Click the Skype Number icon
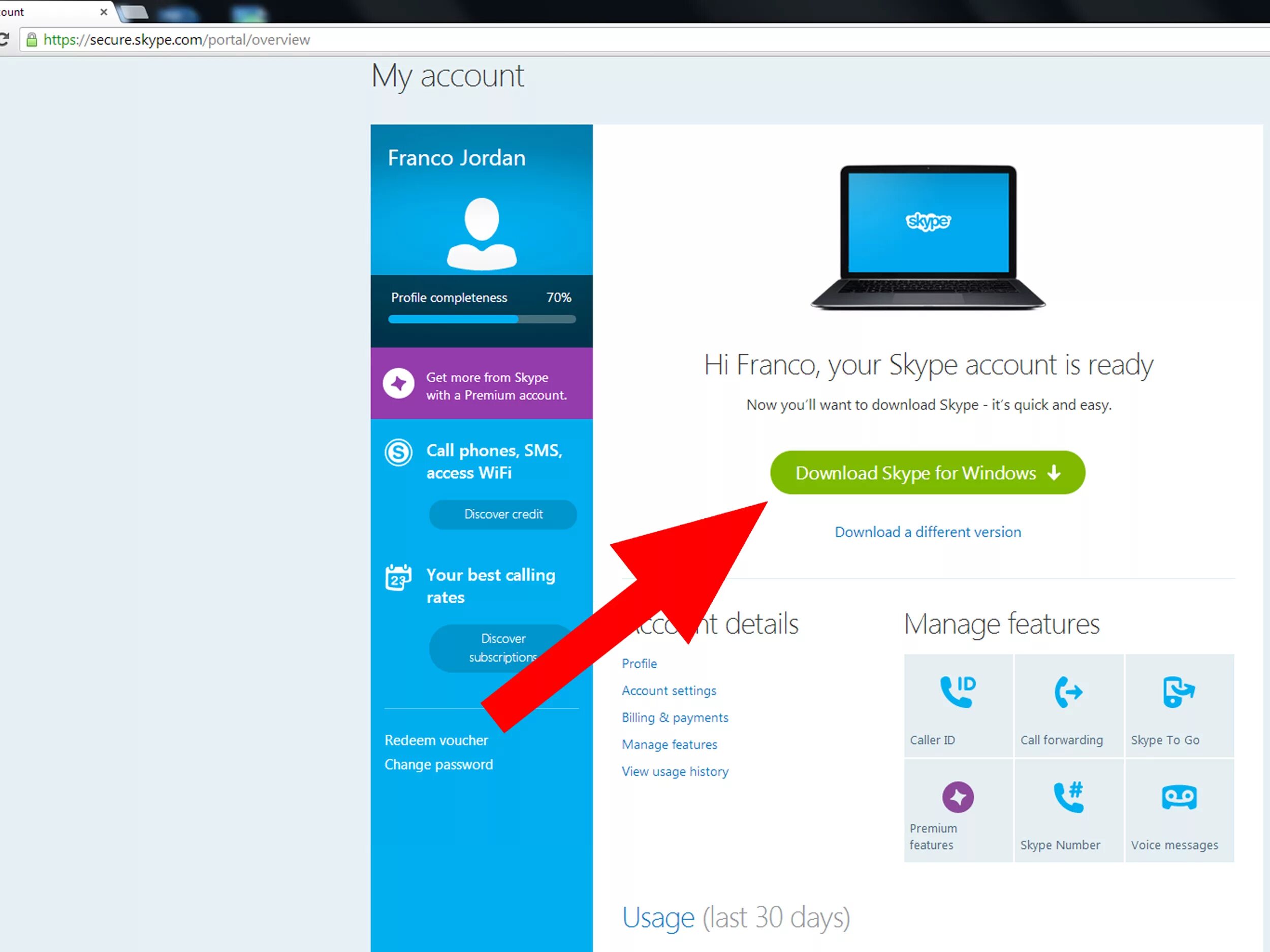 pos(1068,797)
